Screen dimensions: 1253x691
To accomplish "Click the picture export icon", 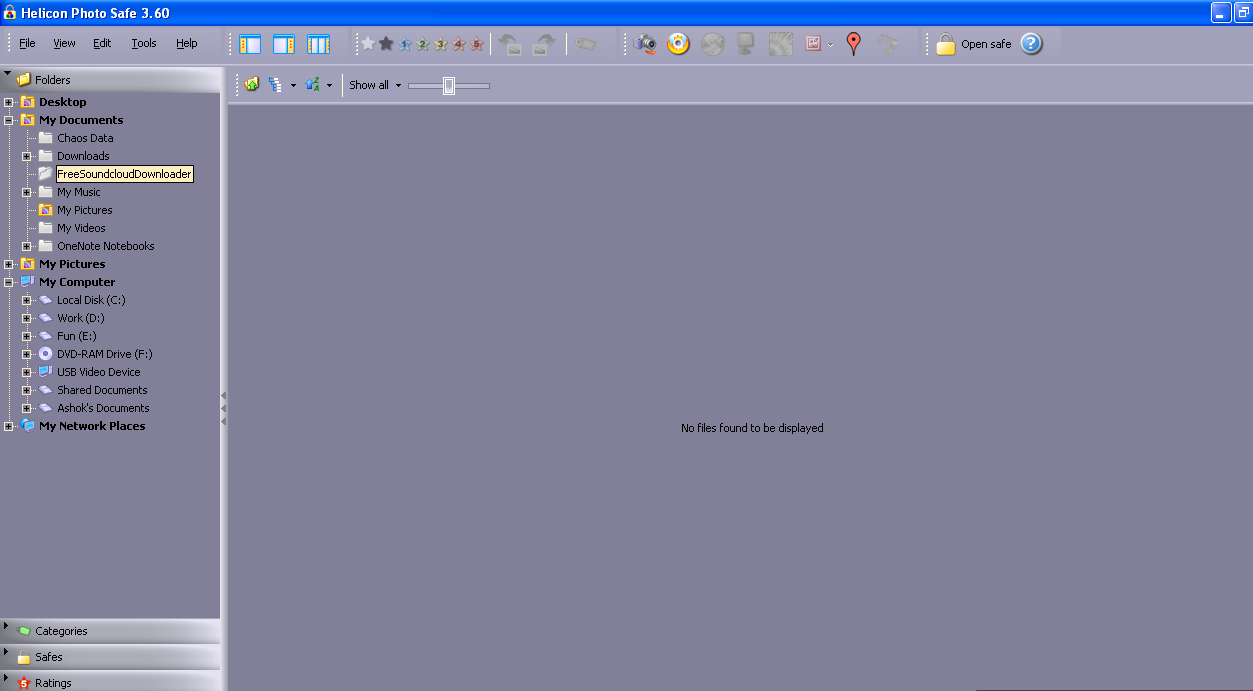I will coord(813,44).
